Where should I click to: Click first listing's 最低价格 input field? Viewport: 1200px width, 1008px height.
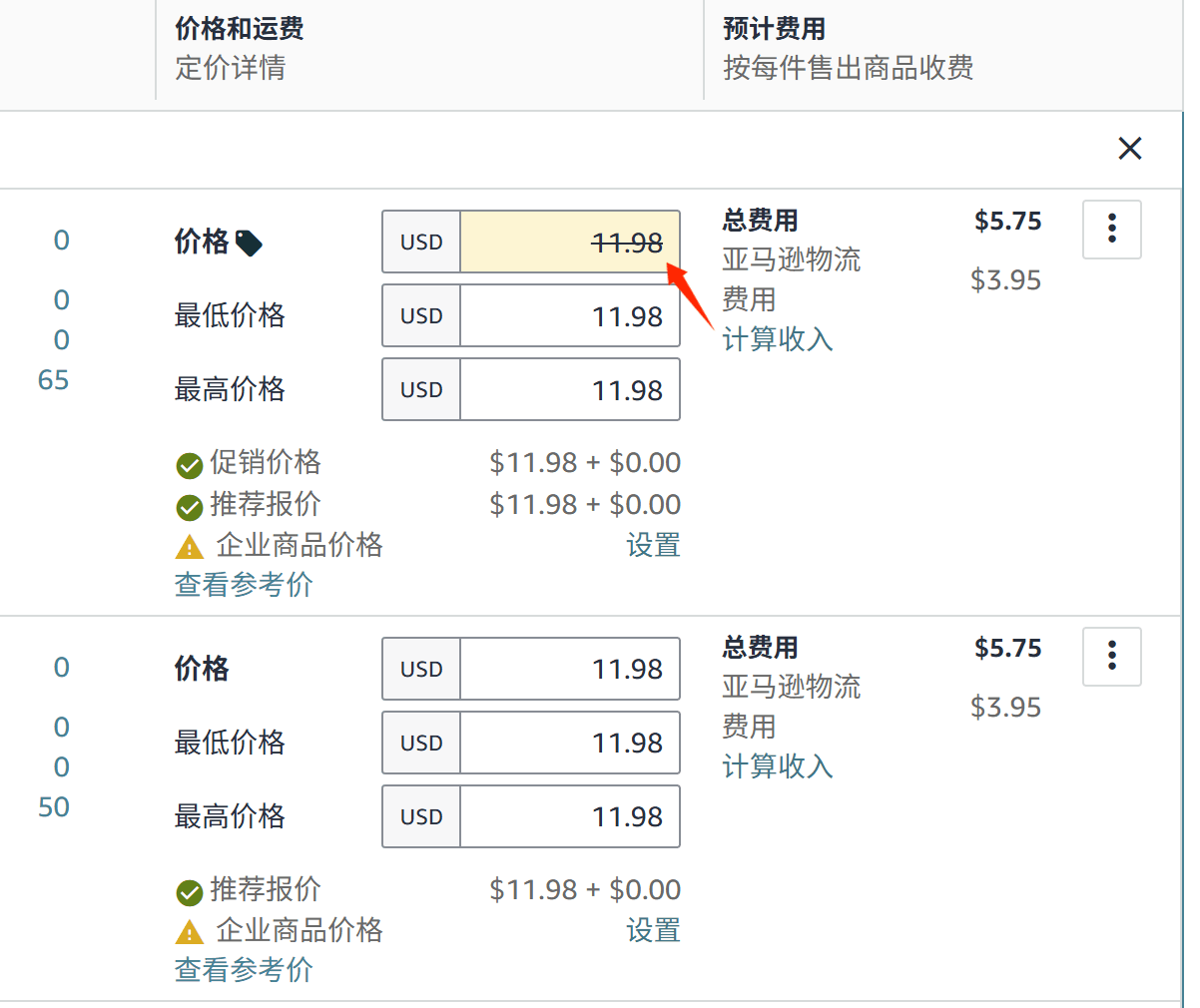pos(569,315)
